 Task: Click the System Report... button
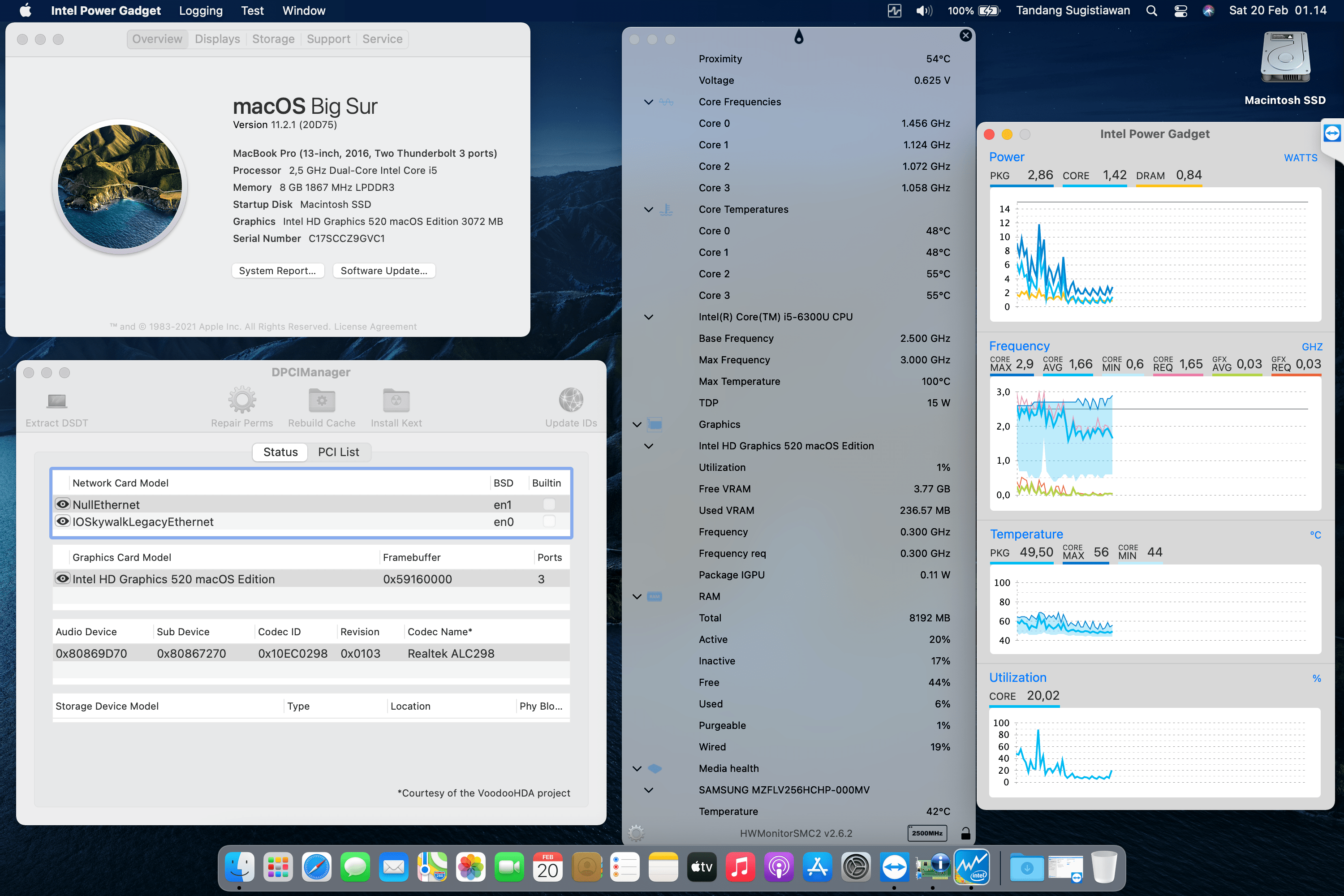278,270
